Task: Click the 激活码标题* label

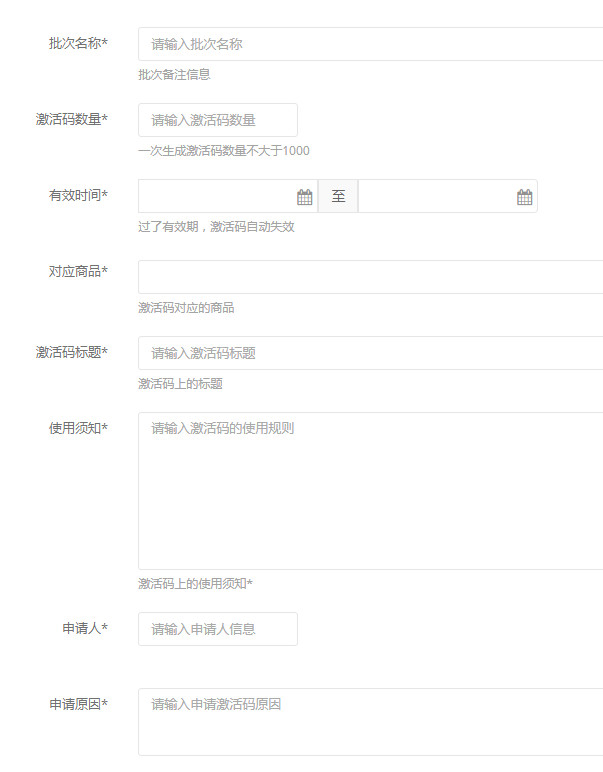Action: point(72,352)
